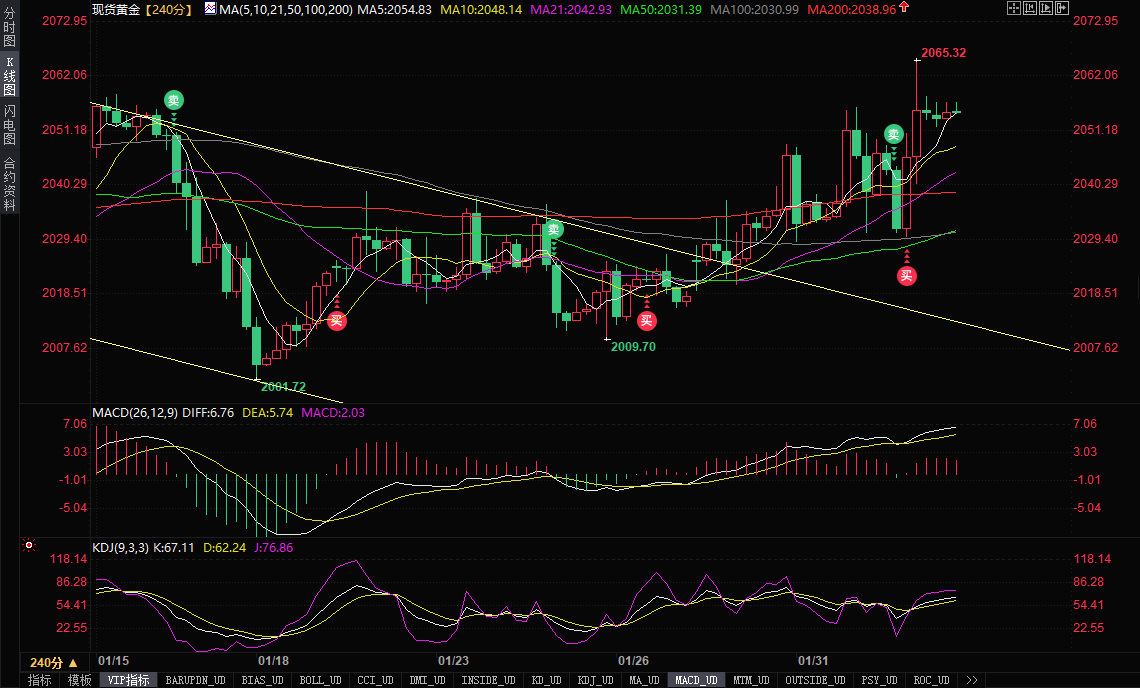
Task: Click the red up arrow after MA200 value
Action: [905, 8]
